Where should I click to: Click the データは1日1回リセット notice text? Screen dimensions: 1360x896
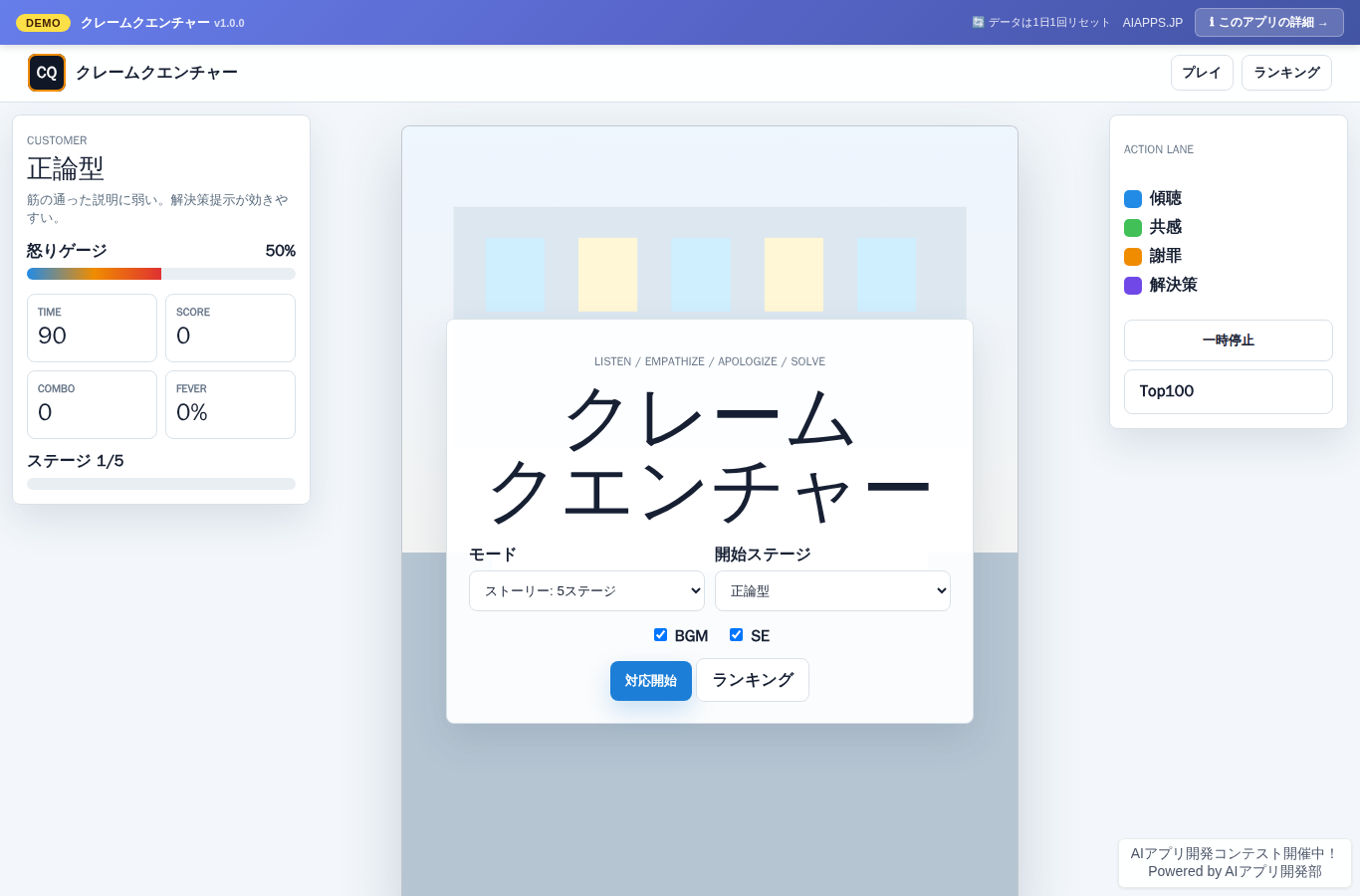(x=1048, y=23)
